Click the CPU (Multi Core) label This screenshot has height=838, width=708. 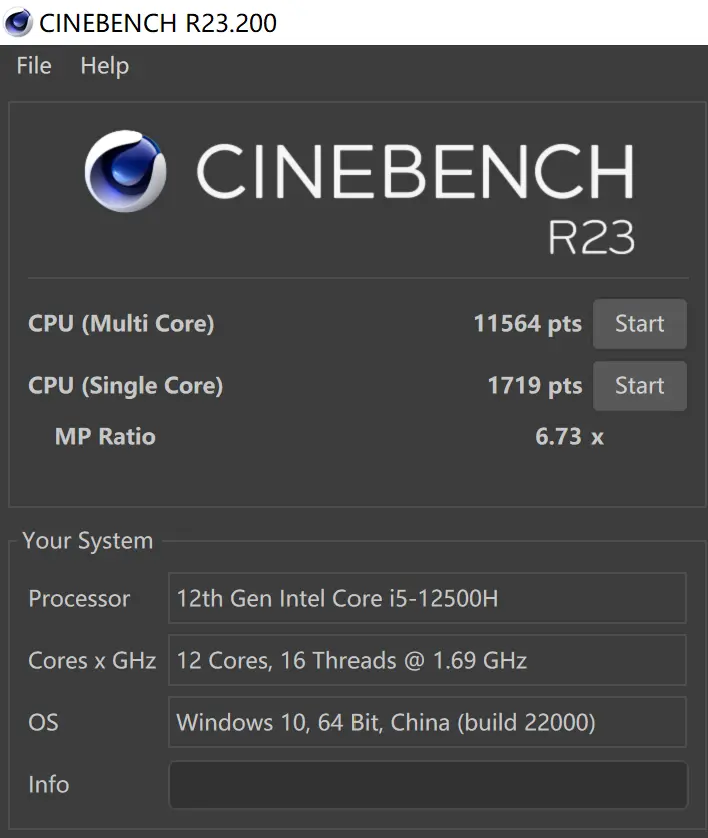(x=121, y=324)
